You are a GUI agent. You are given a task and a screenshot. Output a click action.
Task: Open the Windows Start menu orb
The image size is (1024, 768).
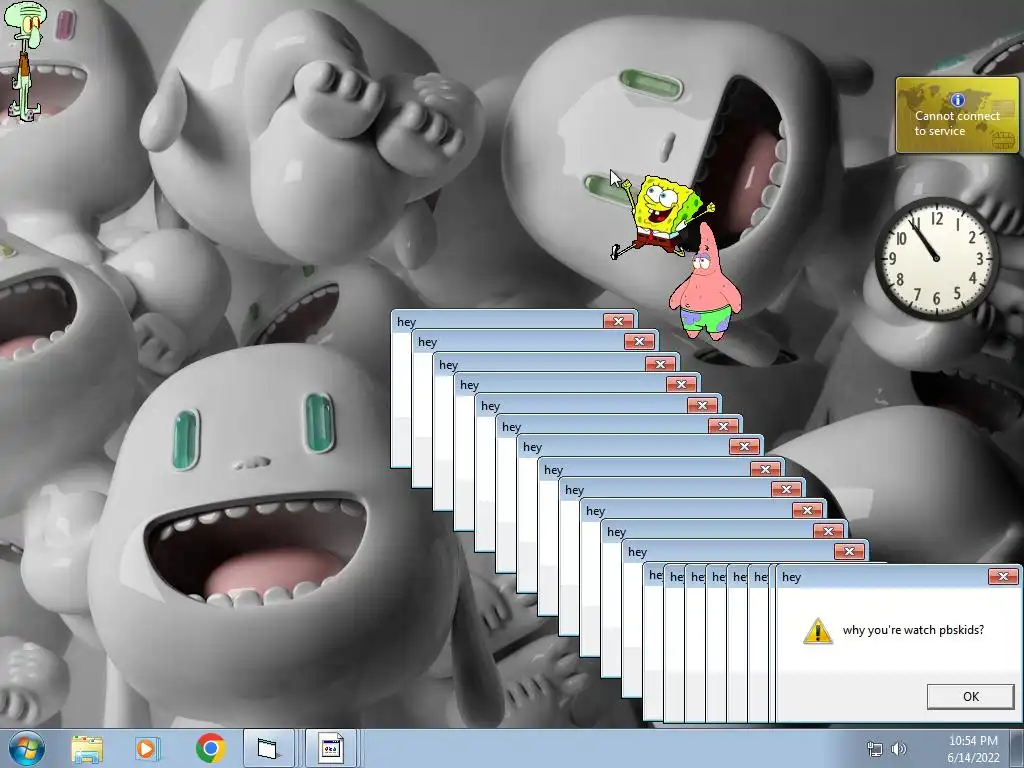(26, 748)
